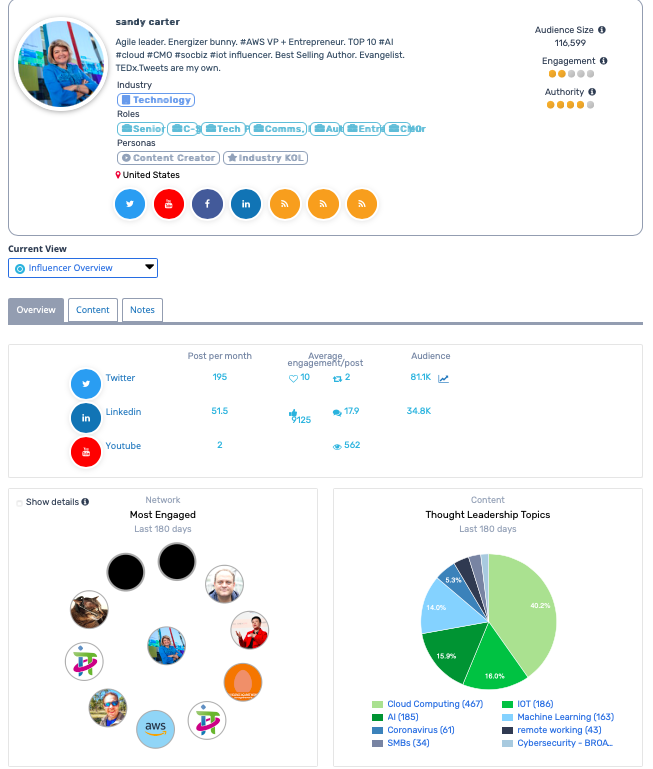Click the info icon next to Engagement

(x=604, y=61)
